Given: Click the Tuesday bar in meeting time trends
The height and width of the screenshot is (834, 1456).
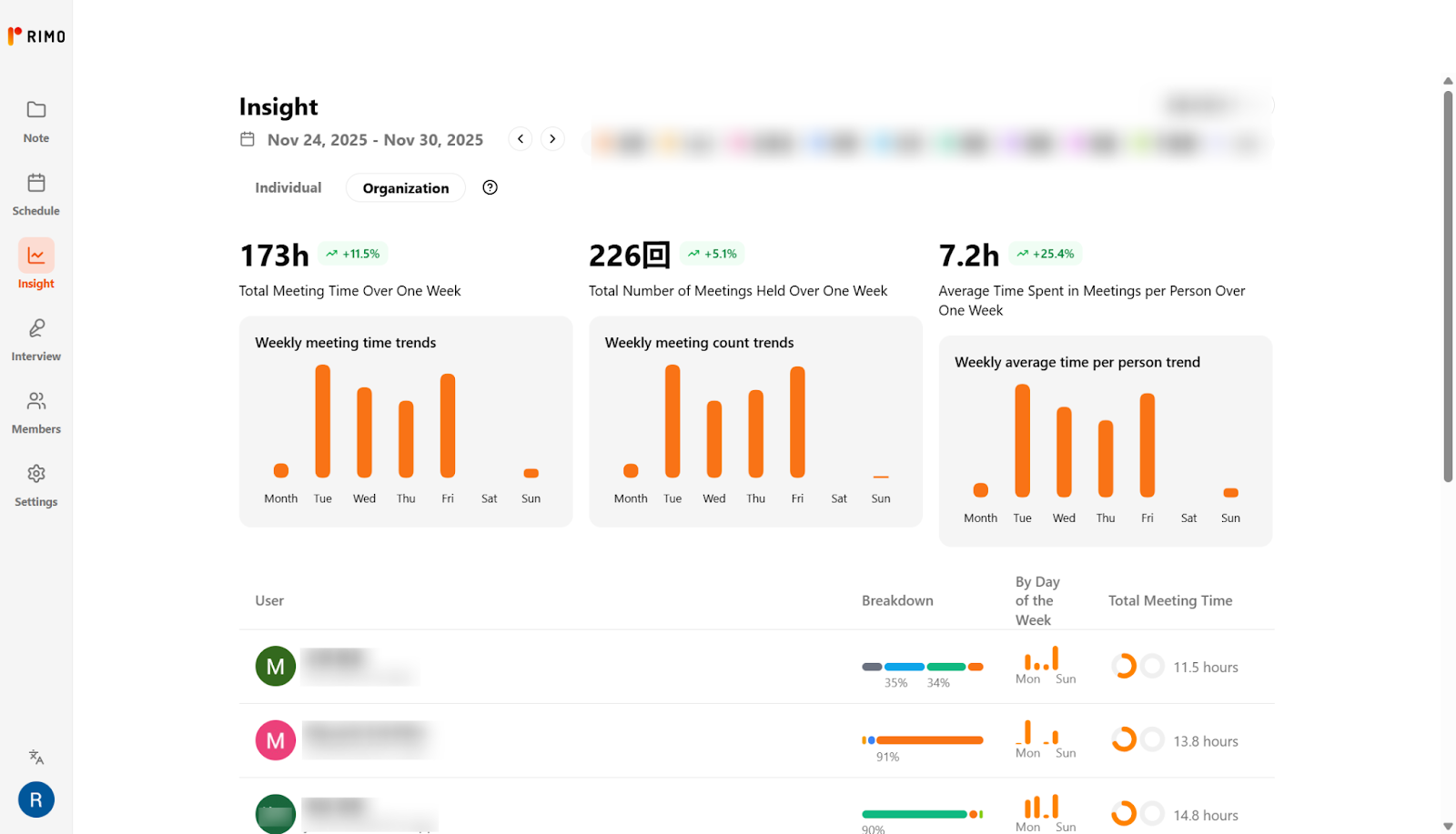Looking at the screenshot, I should 323,420.
